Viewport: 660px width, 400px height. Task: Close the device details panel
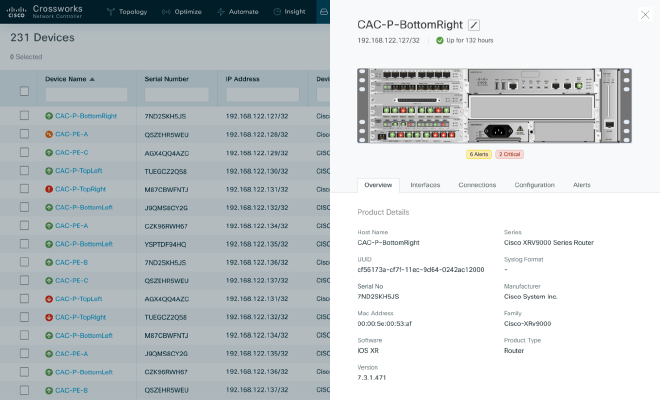click(645, 15)
